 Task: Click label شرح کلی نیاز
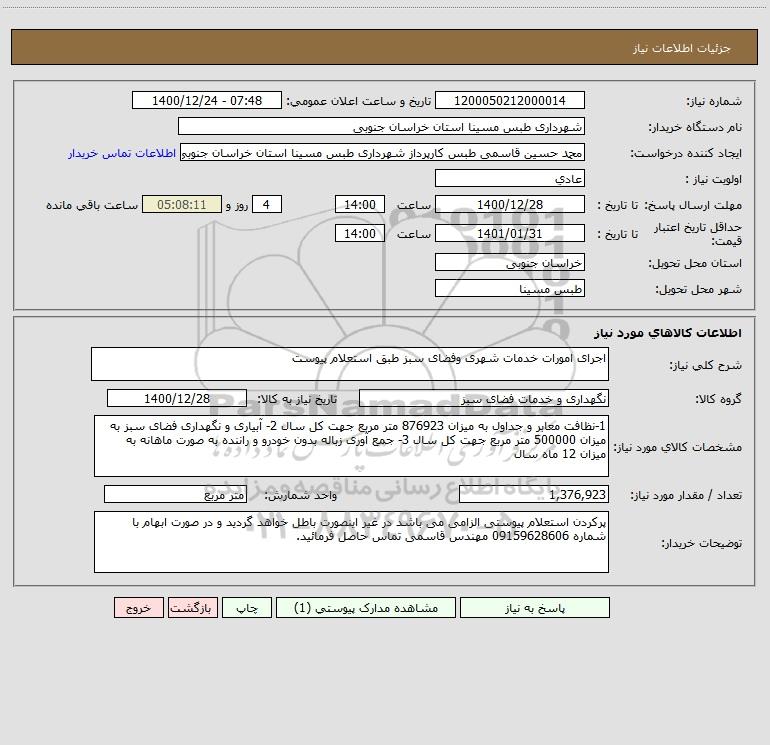pos(706,365)
